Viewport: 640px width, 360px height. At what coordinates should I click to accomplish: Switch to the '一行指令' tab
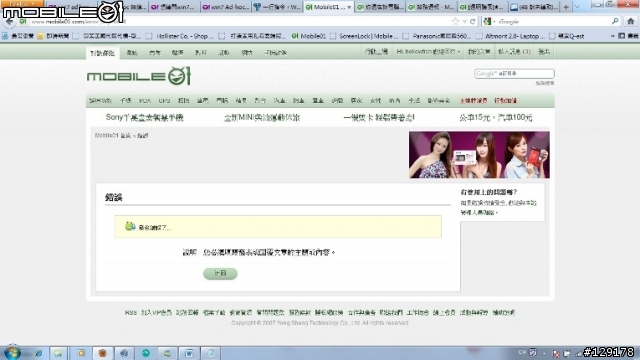(277, 7)
